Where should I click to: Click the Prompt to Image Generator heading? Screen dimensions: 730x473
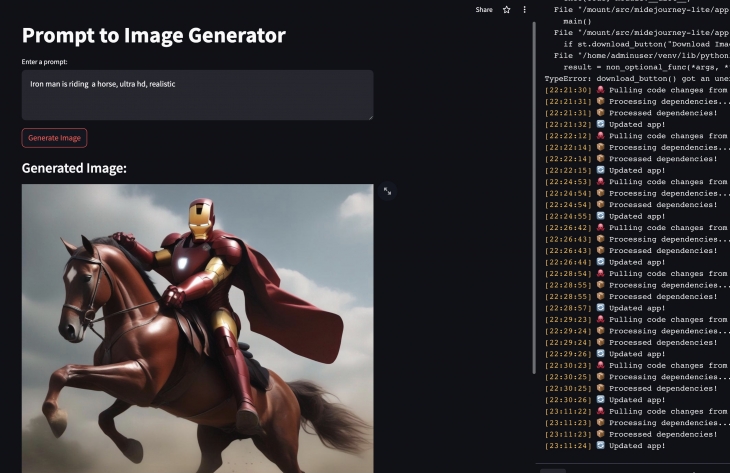coord(154,35)
